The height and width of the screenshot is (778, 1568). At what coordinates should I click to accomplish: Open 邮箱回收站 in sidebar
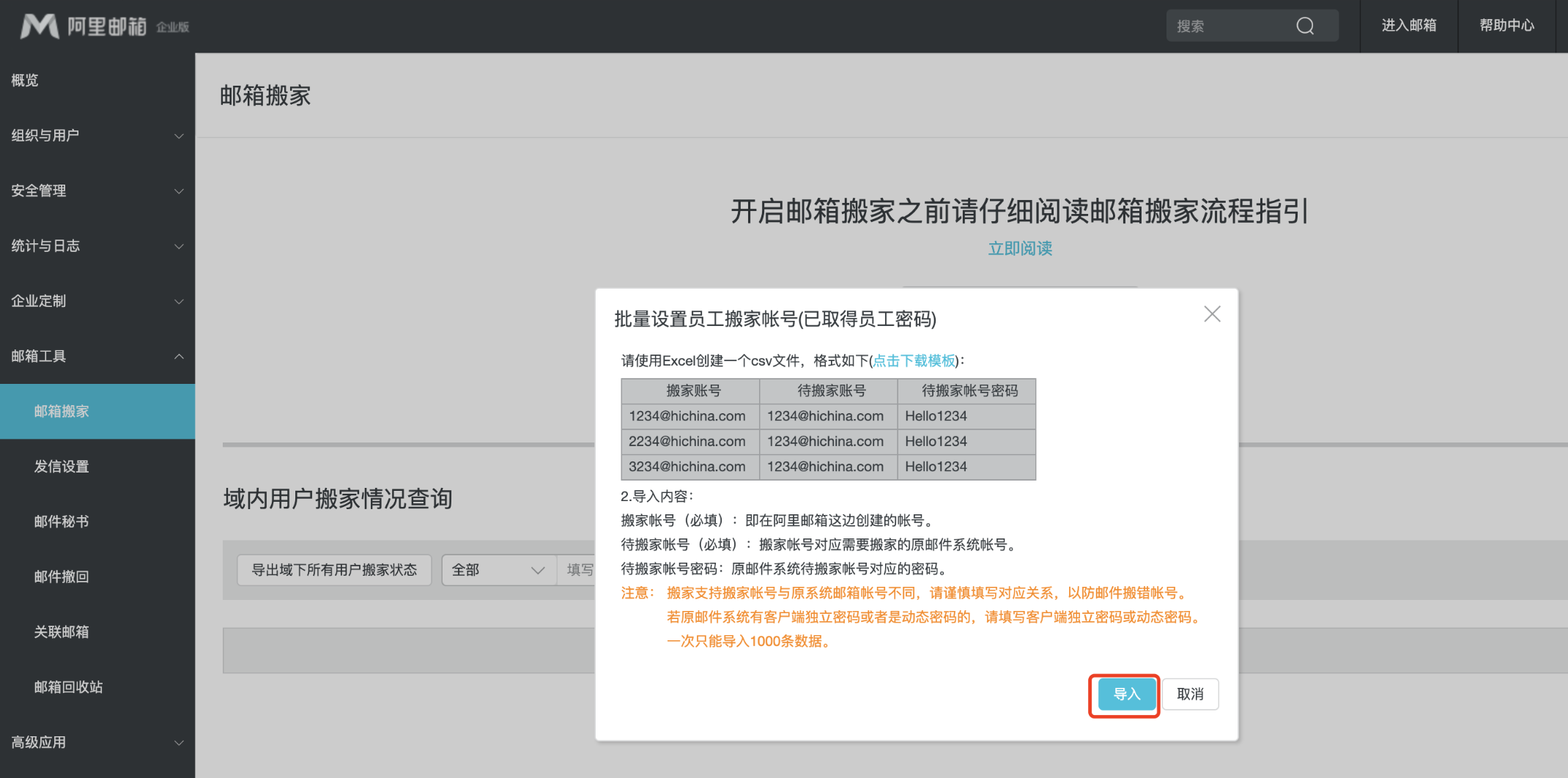pyautogui.click(x=97, y=687)
